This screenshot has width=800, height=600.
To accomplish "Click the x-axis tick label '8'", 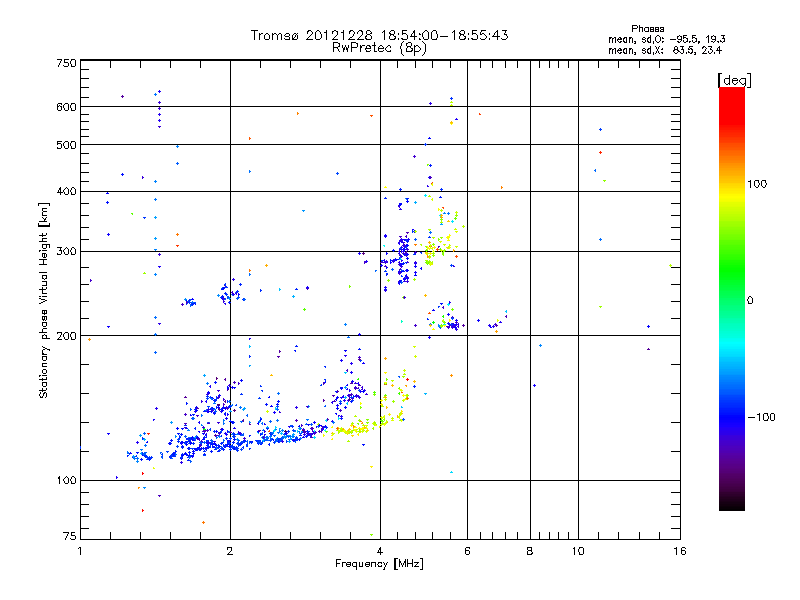I will pos(530,551).
